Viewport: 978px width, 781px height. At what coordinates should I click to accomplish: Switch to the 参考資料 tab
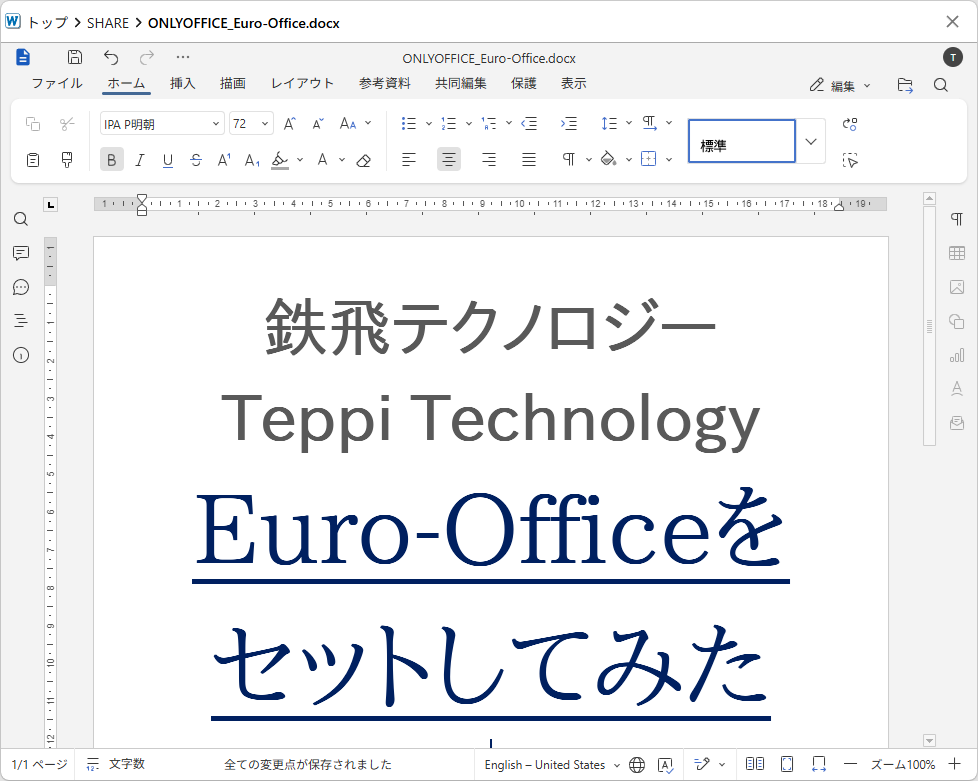coord(385,84)
